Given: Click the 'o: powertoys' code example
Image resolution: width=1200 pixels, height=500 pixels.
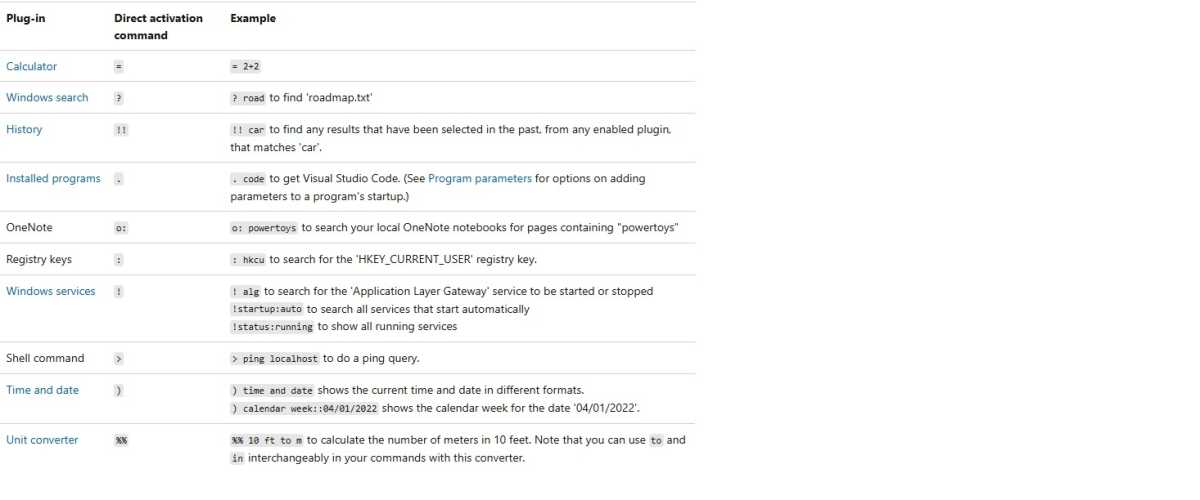Looking at the screenshot, I should click(x=265, y=228).
